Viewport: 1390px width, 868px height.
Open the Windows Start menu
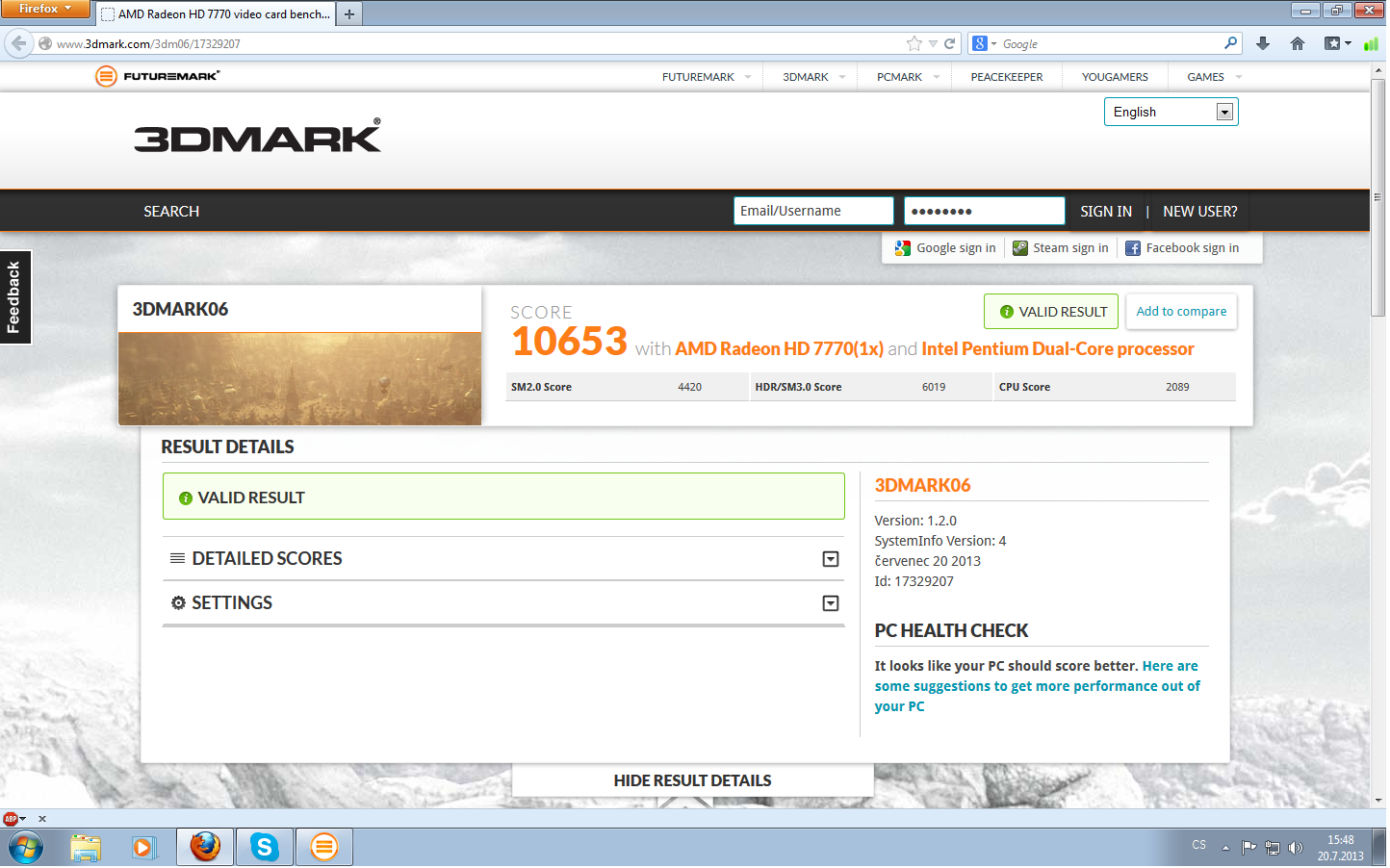coord(26,848)
